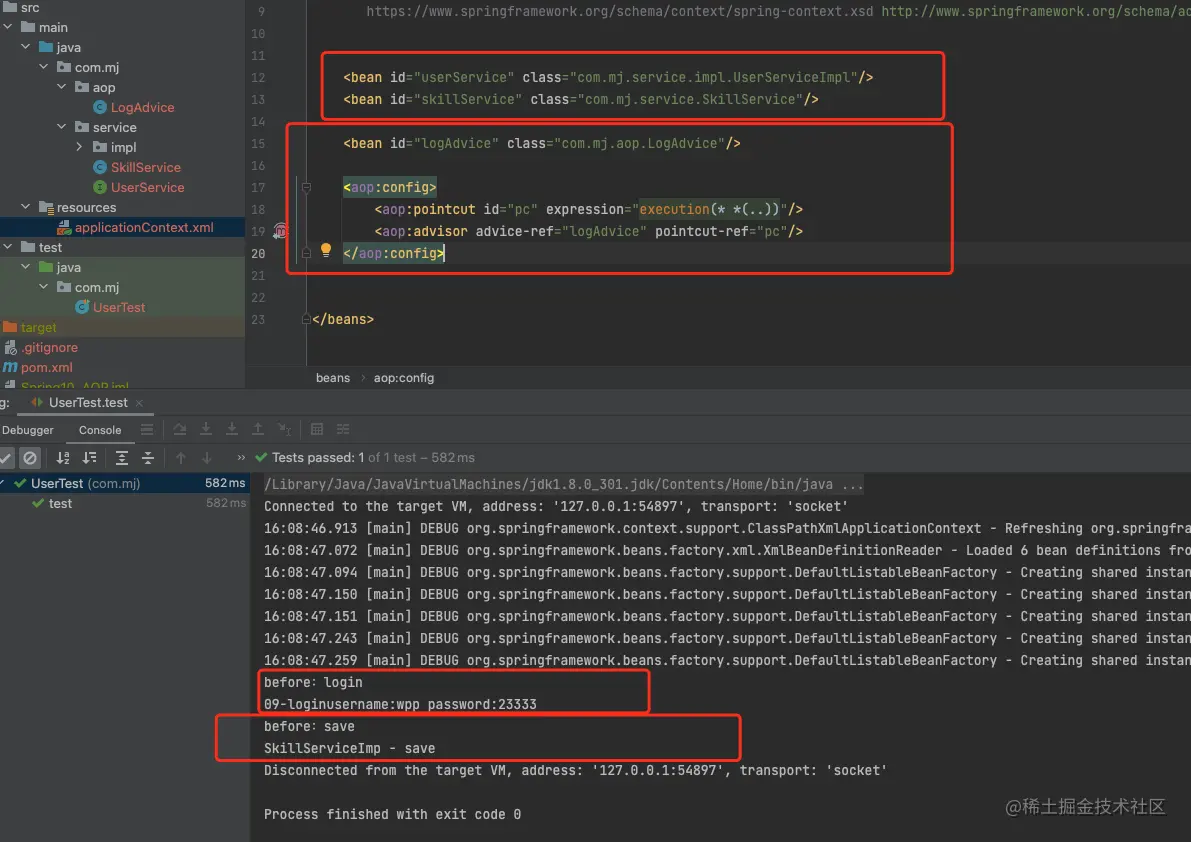
Task: Click fold marker at line 20
Action: coord(306,253)
